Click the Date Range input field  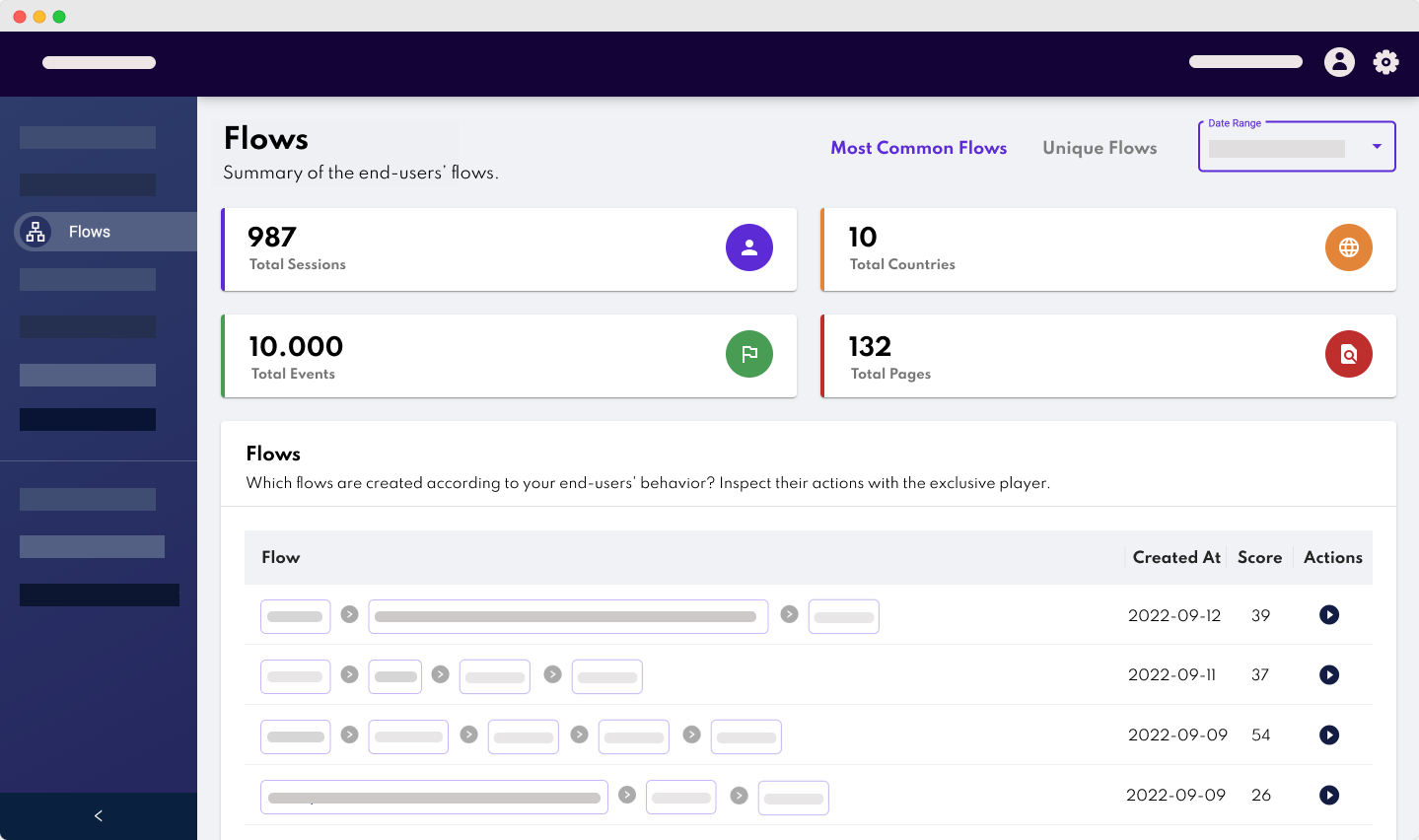(1277, 149)
